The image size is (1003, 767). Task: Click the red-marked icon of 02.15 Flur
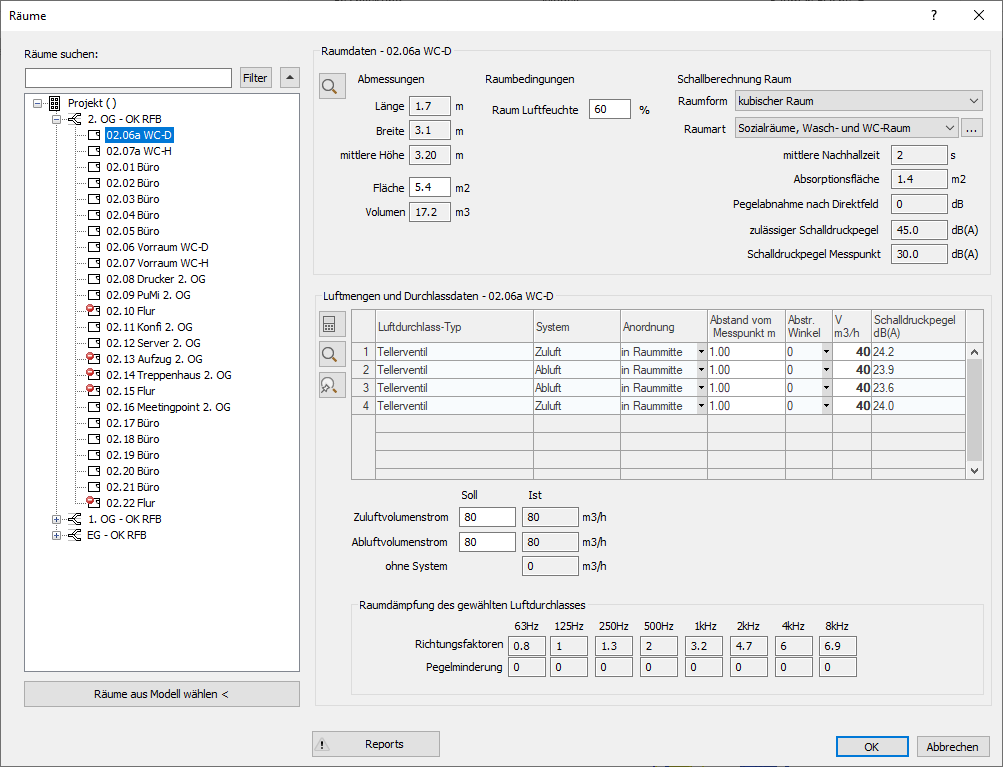pyautogui.click(x=93, y=390)
